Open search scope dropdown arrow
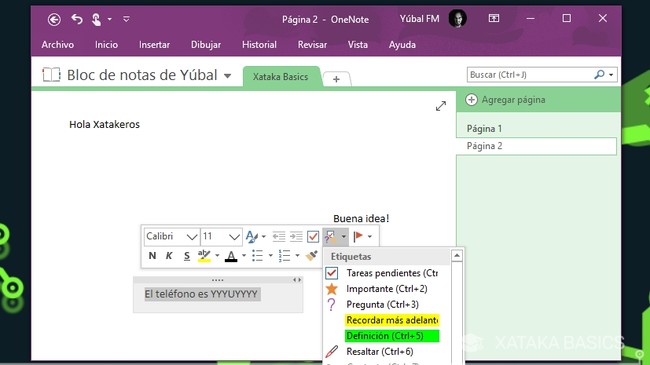Viewport: 650px width, 365px height. pyautogui.click(x=611, y=75)
